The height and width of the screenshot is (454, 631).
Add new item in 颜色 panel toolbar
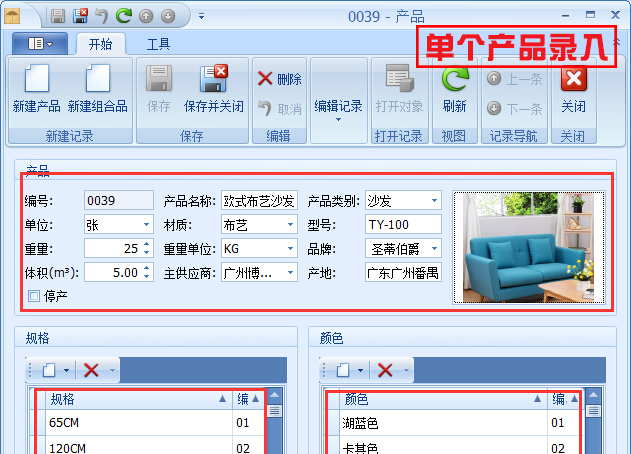click(x=343, y=370)
